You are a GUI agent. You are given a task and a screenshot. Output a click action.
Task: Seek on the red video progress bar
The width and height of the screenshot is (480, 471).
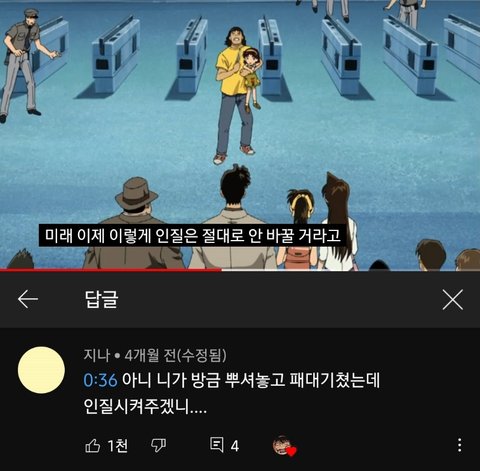(x=240, y=270)
